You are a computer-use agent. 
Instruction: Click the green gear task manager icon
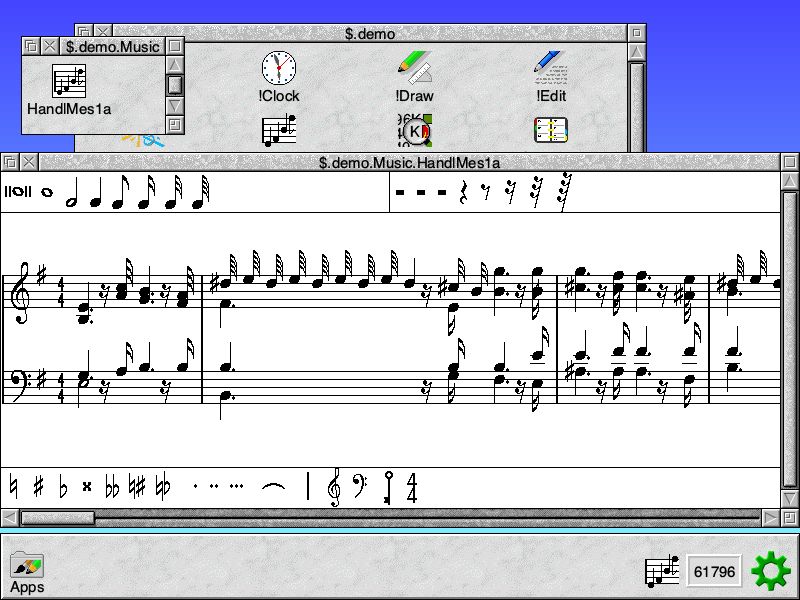771,571
